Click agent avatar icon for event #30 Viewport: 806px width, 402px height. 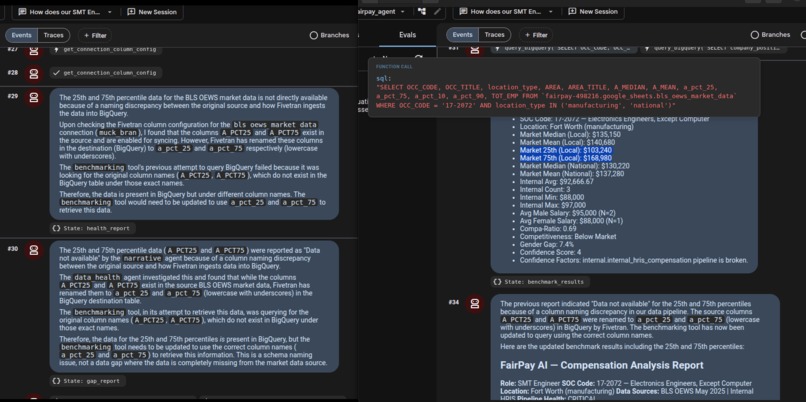(34, 250)
